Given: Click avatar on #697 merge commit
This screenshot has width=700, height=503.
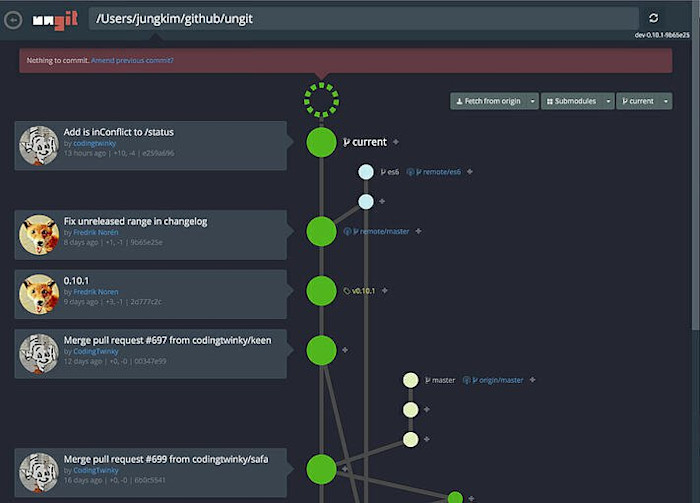Looking at the screenshot, I should tap(39, 354).
